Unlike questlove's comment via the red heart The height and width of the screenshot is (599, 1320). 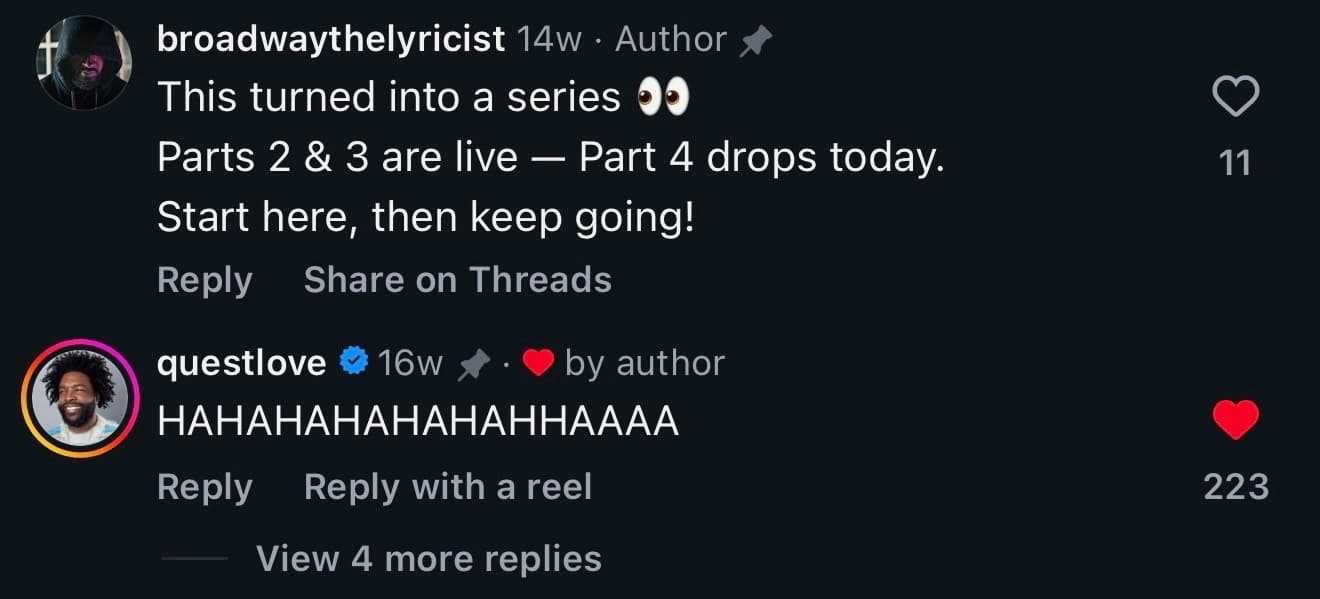pos(1235,420)
